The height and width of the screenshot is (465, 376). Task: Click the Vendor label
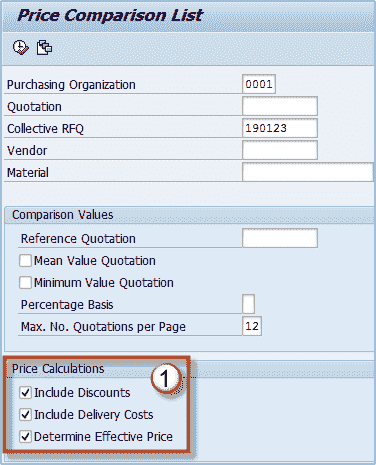(27, 151)
